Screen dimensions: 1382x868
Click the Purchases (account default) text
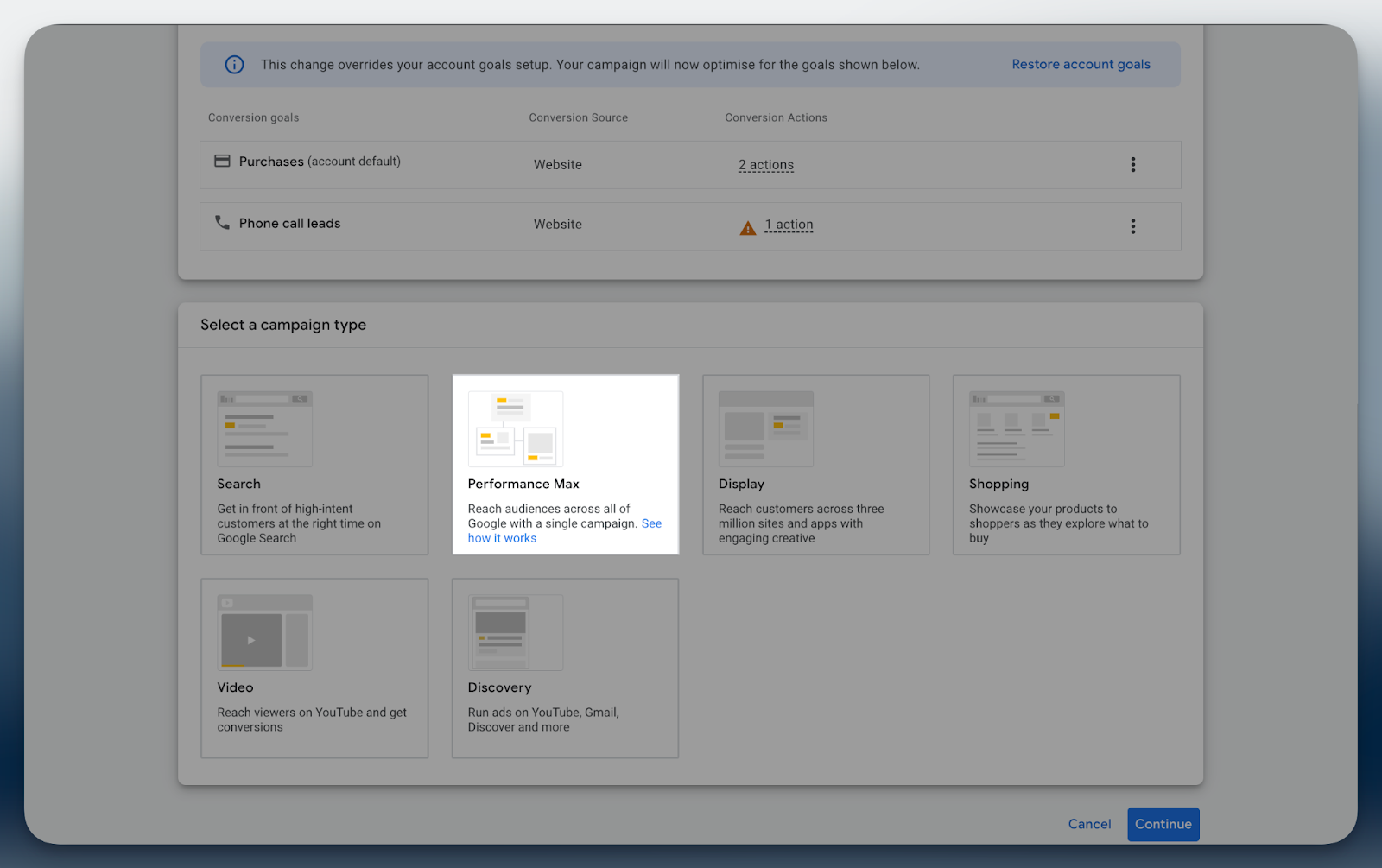(x=320, y=162)
